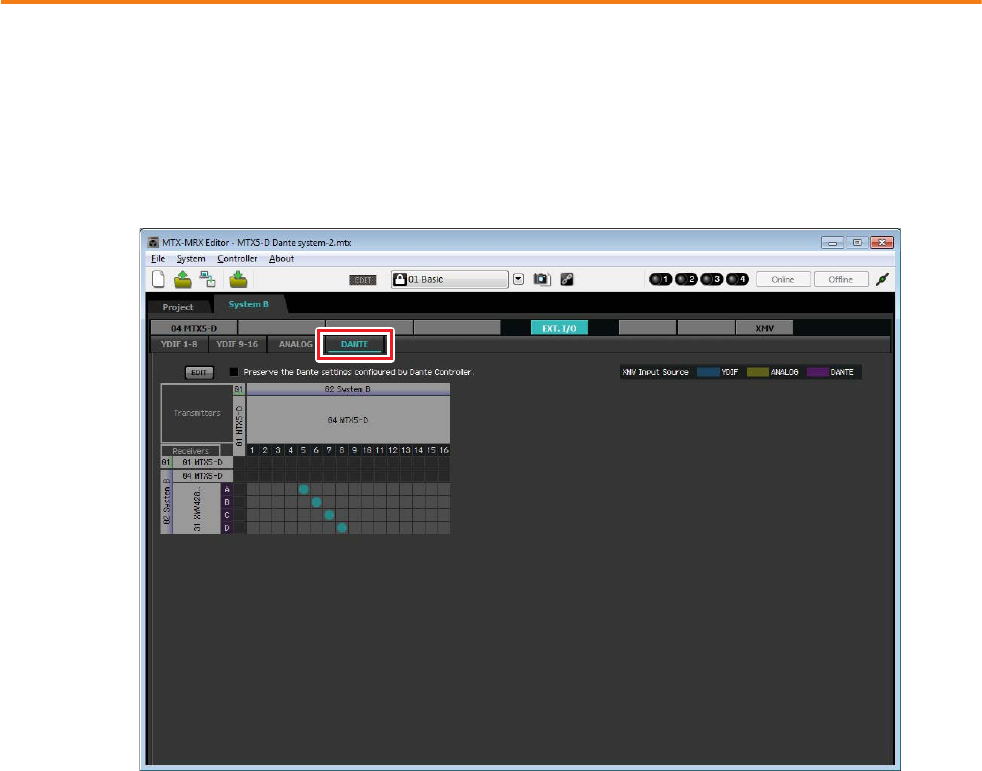
Task: Click the 01 Basic preset box
Action: [x=450, y=279]
